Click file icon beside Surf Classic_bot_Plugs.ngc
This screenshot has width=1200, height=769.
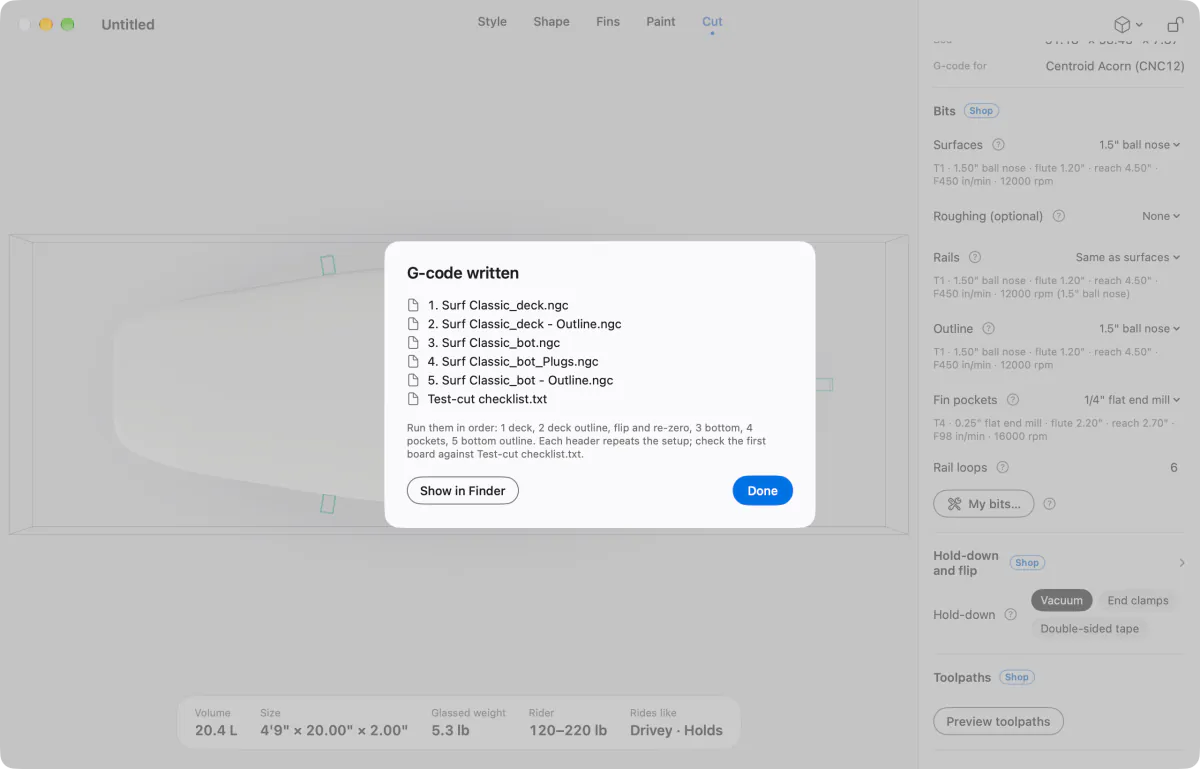tap(413, 362)
